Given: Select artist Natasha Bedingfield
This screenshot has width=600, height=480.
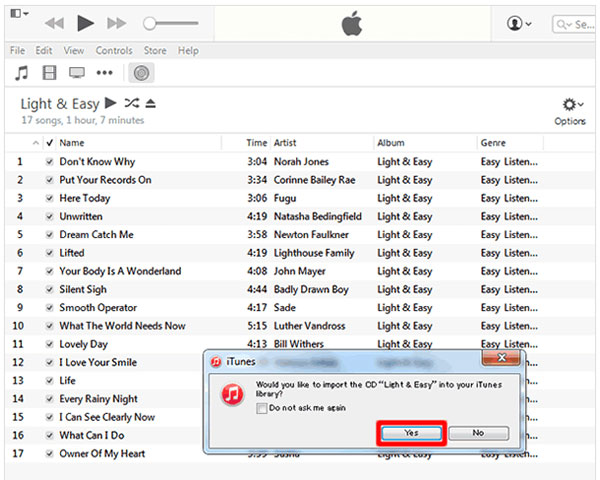Looking at the screenshot, I should 318,216.
